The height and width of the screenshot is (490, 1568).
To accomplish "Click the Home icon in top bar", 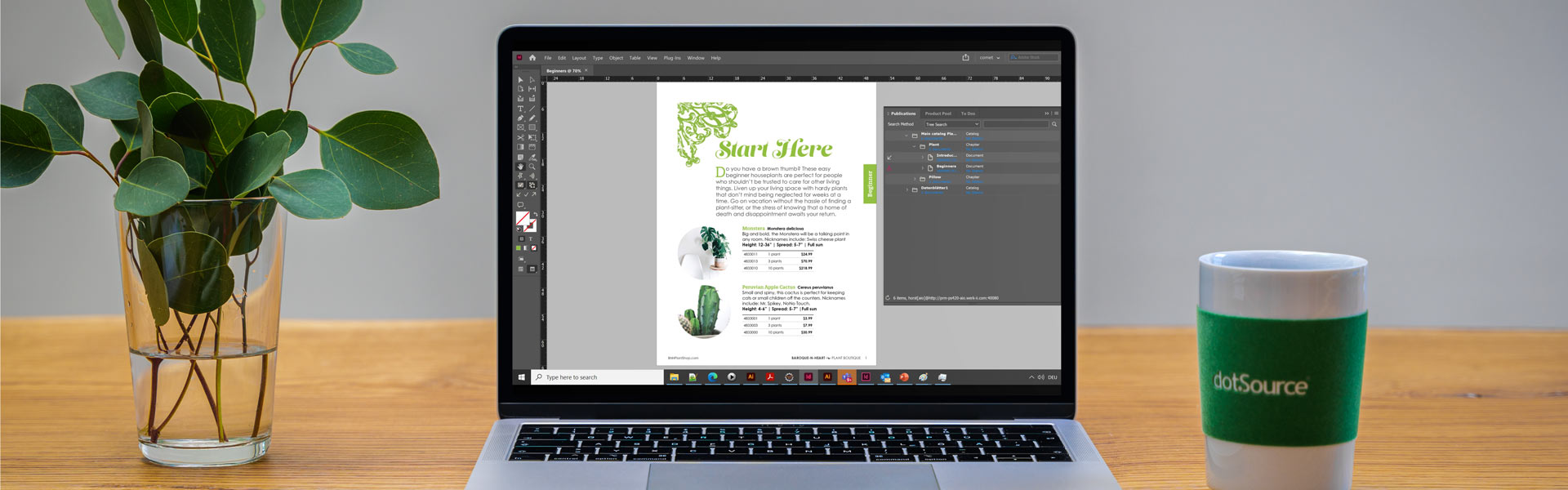I will tap(532, 58).
